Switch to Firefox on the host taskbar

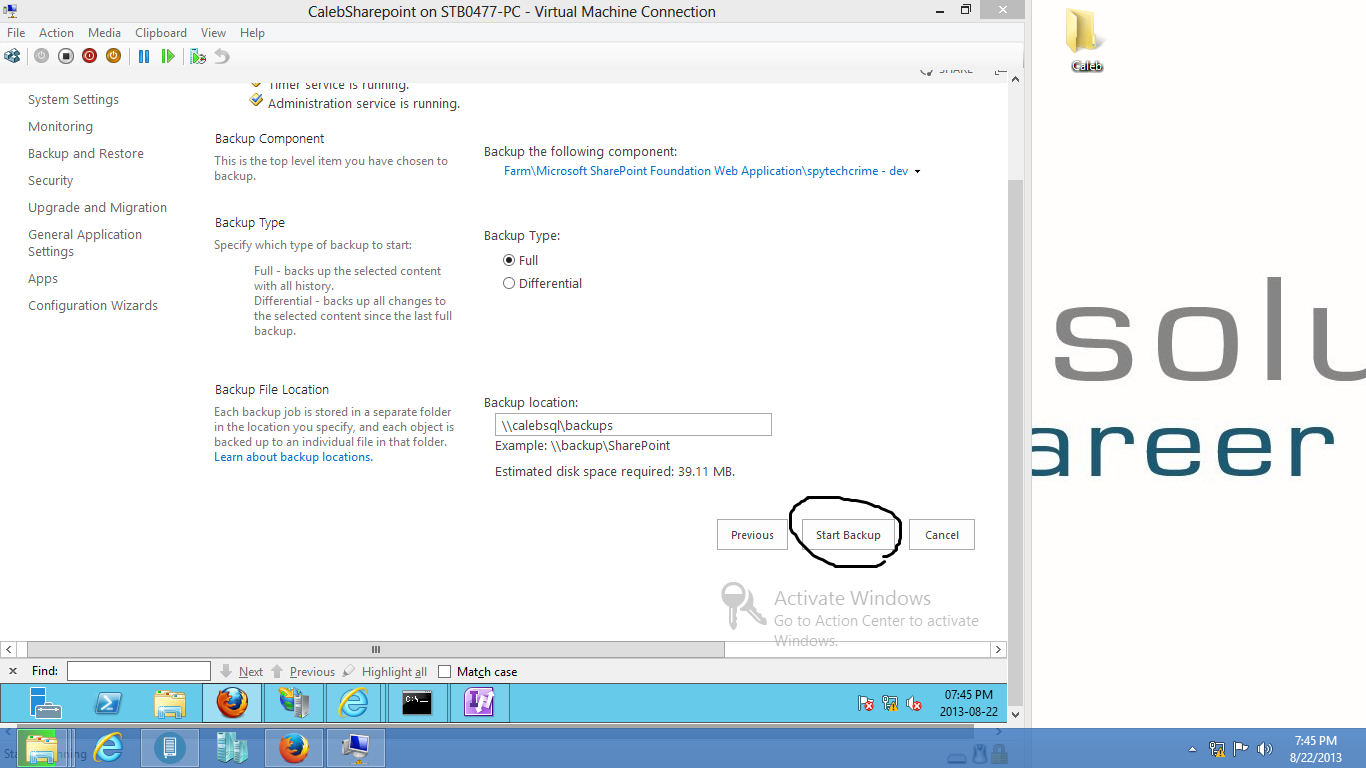click(x=294, y=748)
